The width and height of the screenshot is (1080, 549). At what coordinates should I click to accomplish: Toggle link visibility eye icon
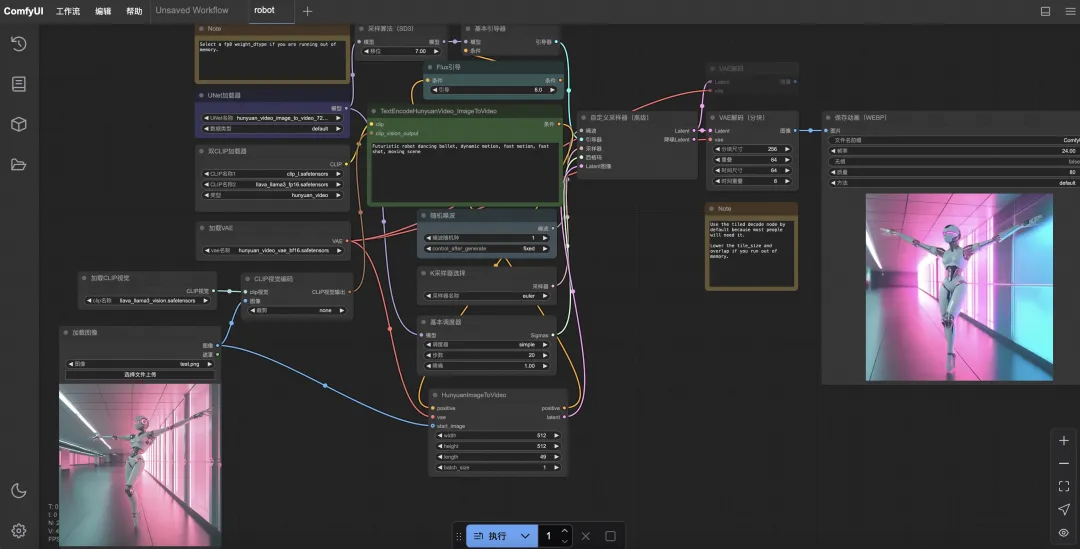(1063, 533)
